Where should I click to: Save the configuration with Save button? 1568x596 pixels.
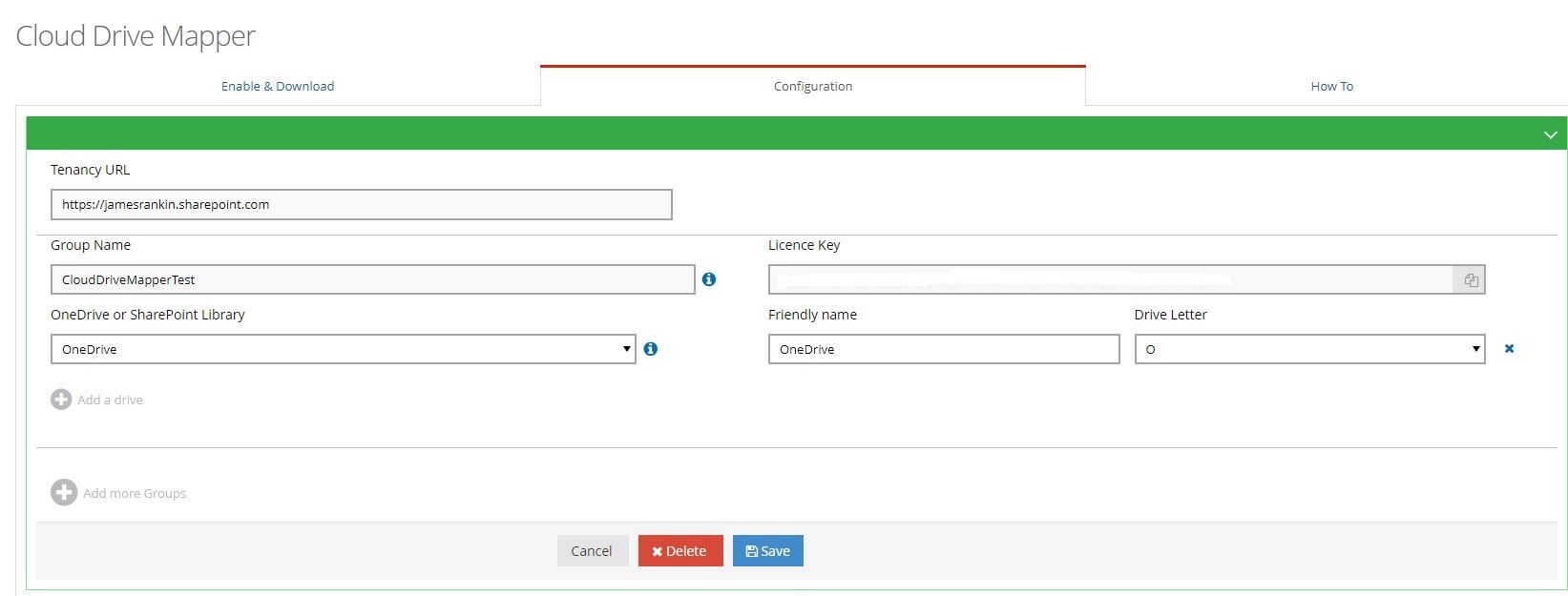(x=768, y=551)
